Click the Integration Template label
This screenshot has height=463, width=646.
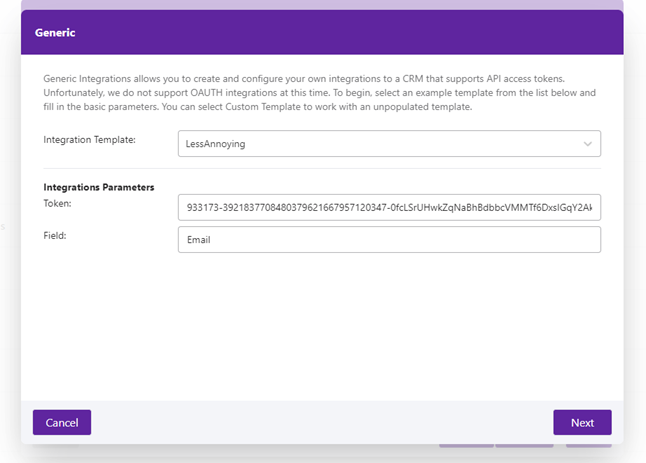click(90, 139)
